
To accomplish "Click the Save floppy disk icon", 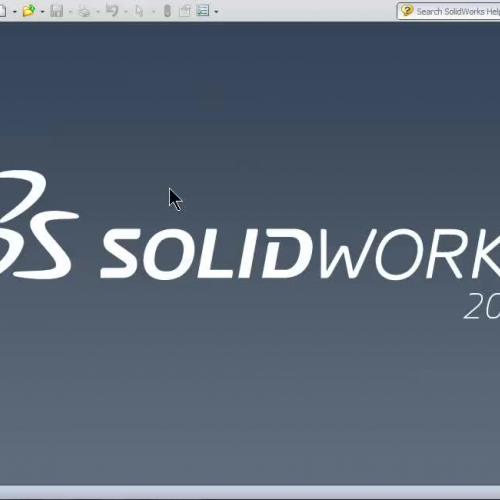I will (56, 11).
